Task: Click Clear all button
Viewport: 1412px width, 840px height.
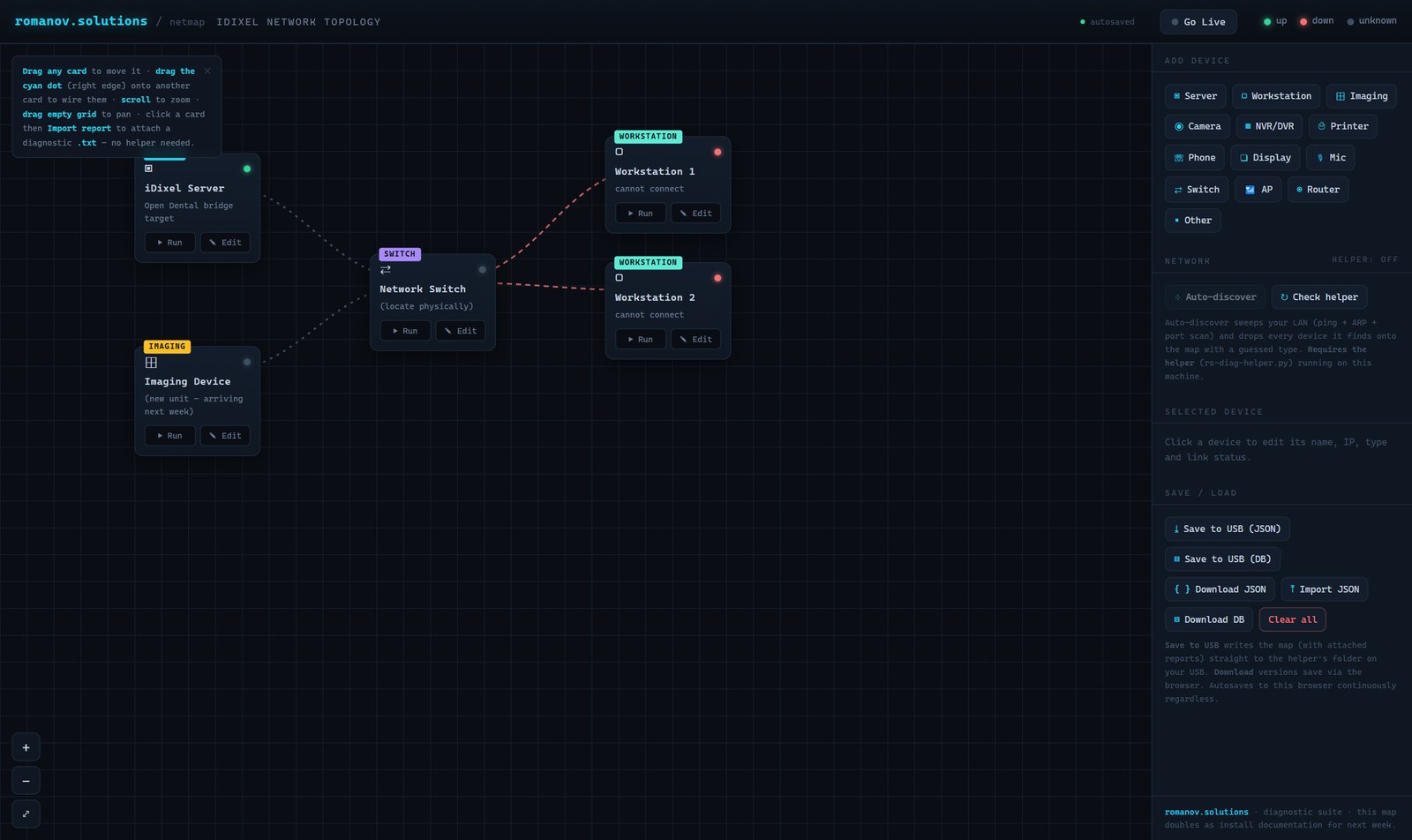Action: pyautogui.click(x=1292, y=619)
